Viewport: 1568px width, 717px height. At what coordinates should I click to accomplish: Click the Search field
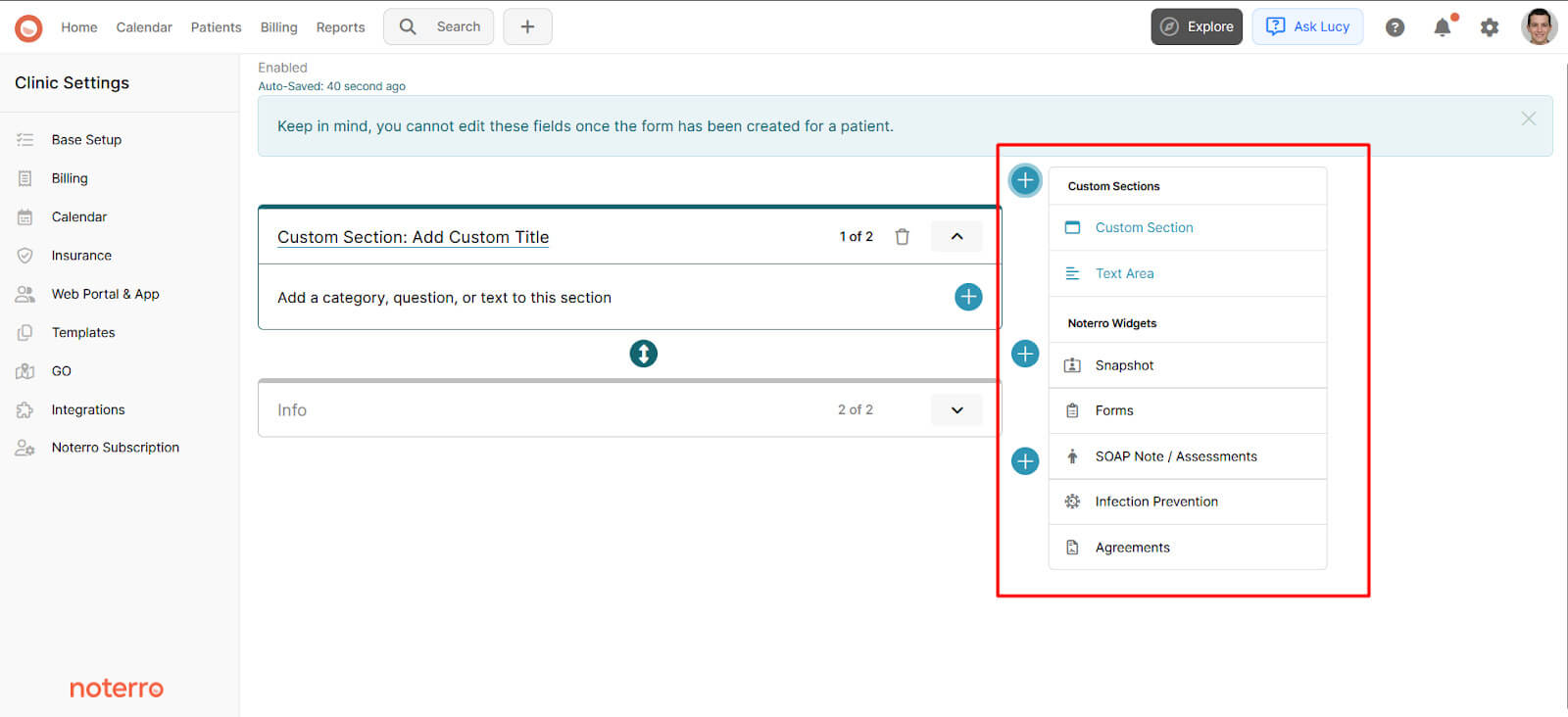[x=439, y=26]
